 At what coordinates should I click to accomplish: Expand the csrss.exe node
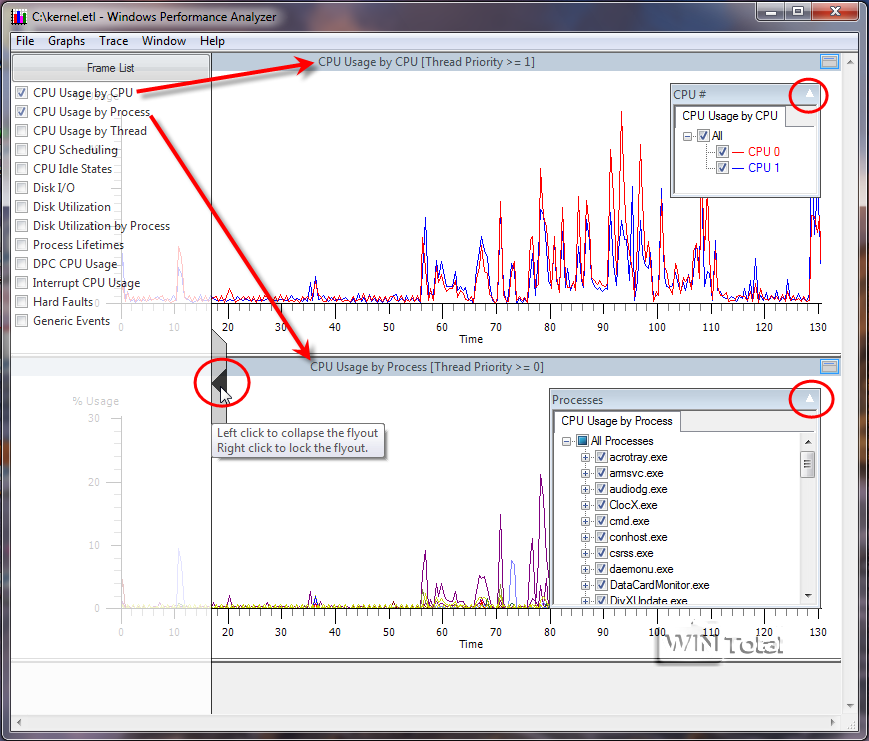[x=585, y=554]
